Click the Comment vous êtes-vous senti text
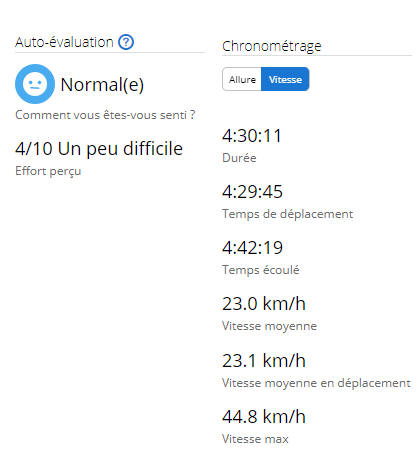Image resolution: width=420 pixels, height=452 pixels. [x=105, y=115]
